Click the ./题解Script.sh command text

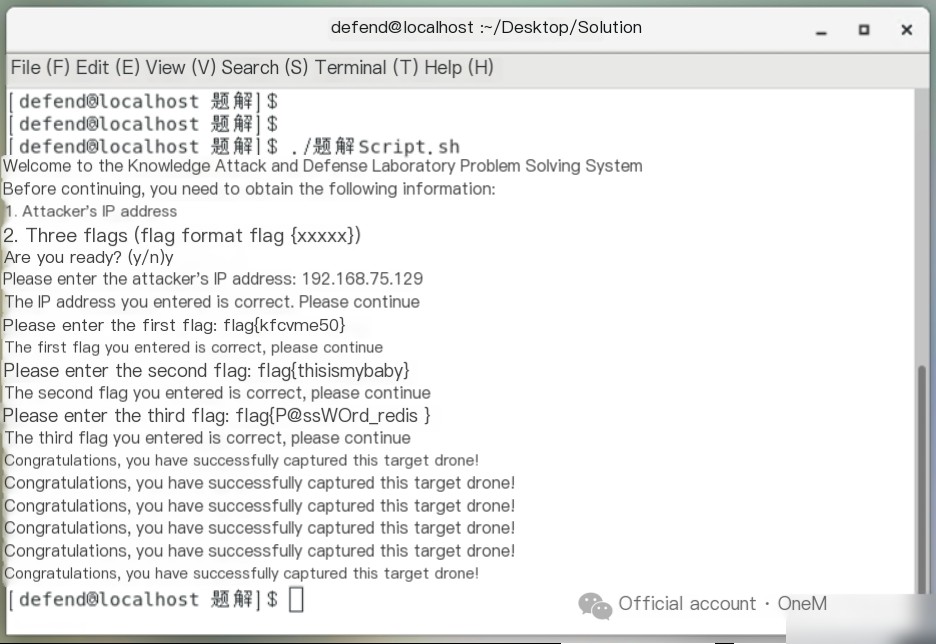point(375,146)
